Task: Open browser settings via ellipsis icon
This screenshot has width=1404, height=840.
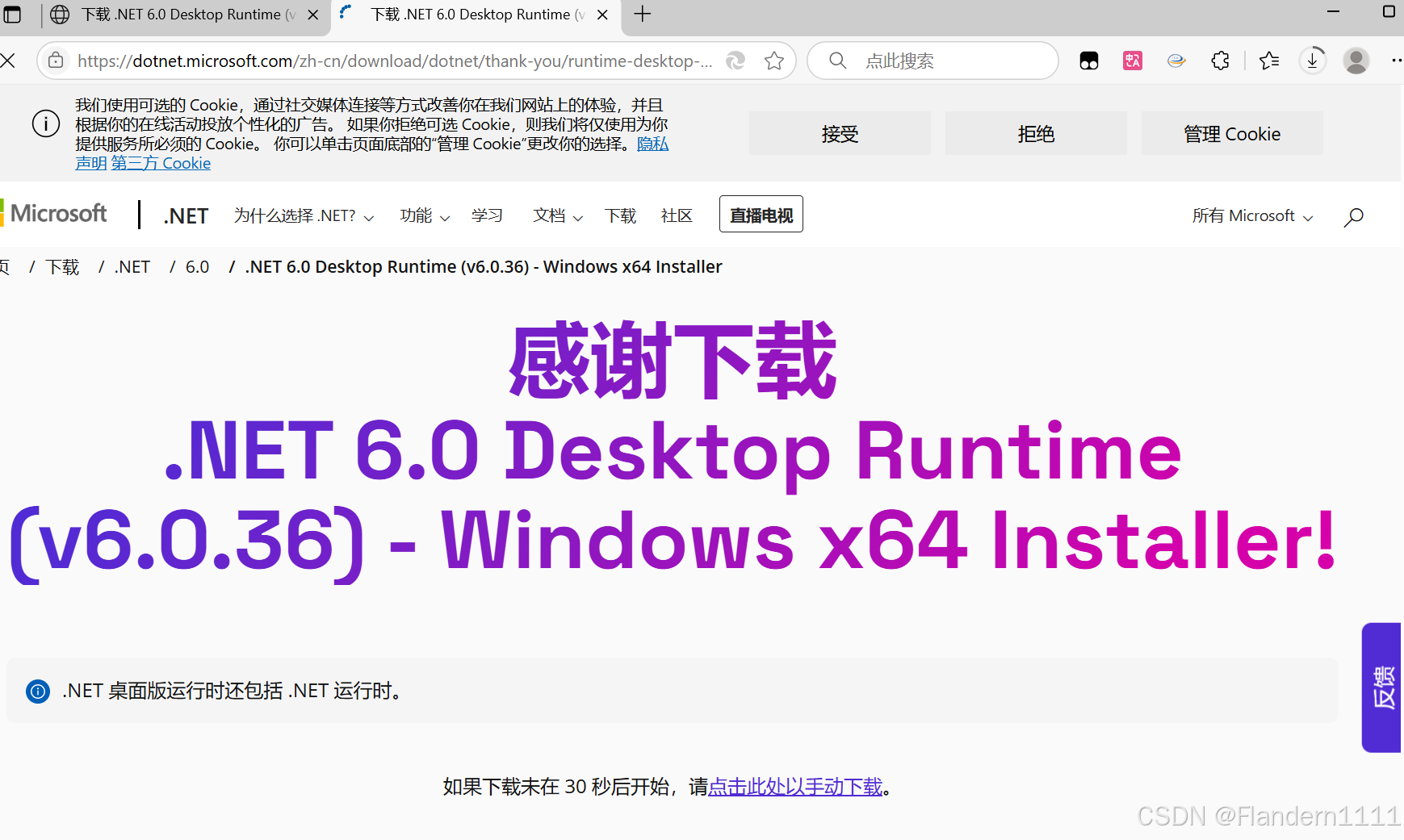Action: tap(1395, 60)
